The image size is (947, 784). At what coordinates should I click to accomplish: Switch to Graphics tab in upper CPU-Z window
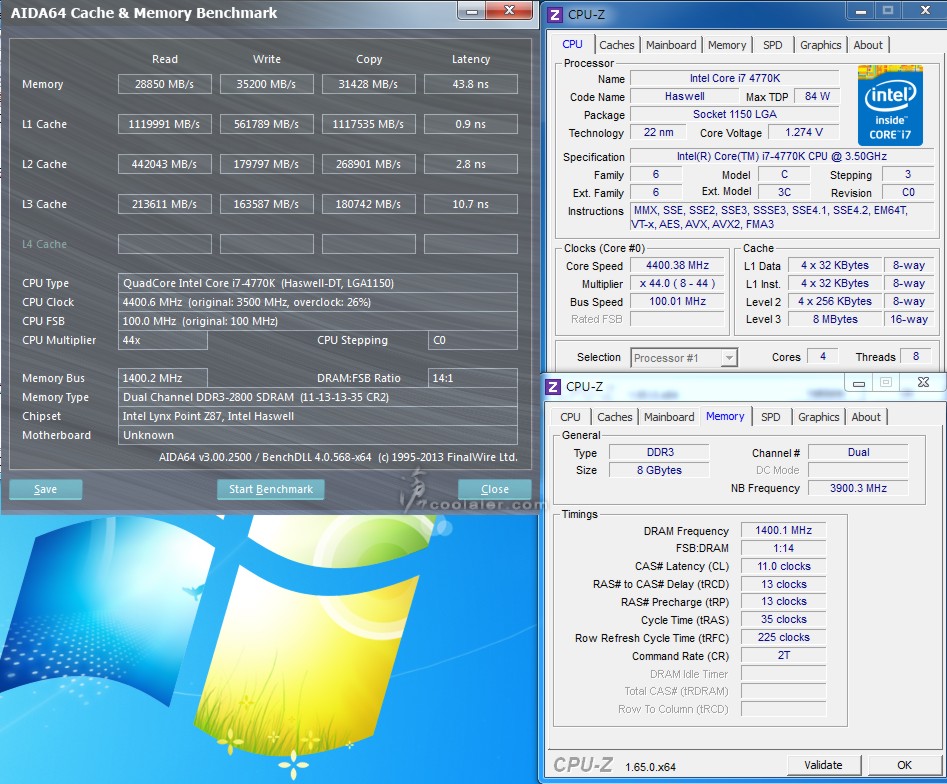pos(820,45)
